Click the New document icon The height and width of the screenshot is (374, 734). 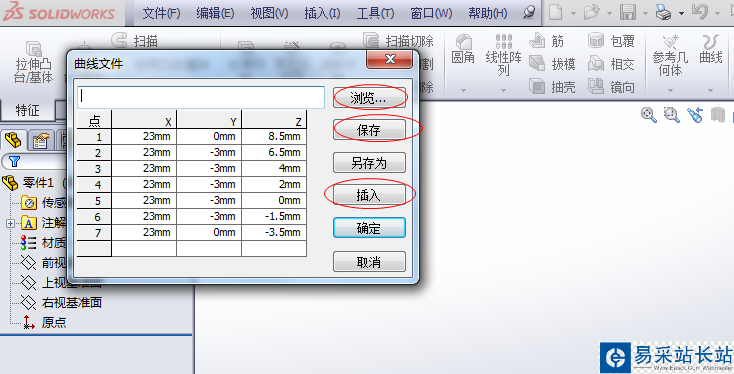pos(556,12)
